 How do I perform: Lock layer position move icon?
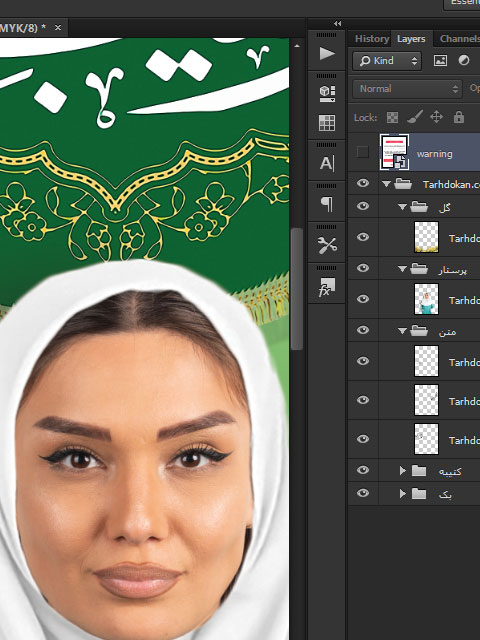(x=436, y=118)
